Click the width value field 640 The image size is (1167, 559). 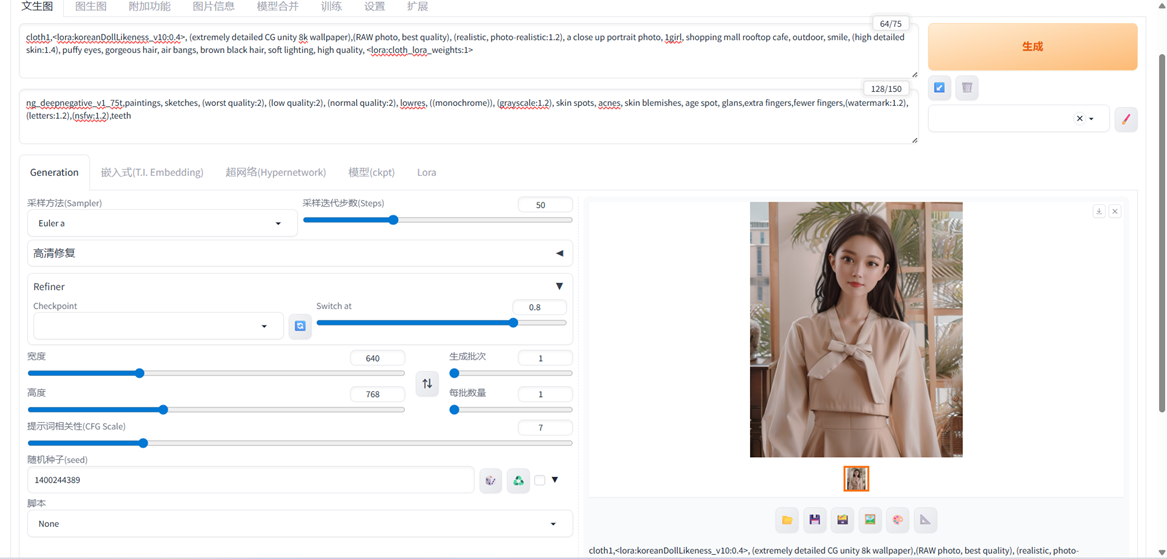[377, 358]
